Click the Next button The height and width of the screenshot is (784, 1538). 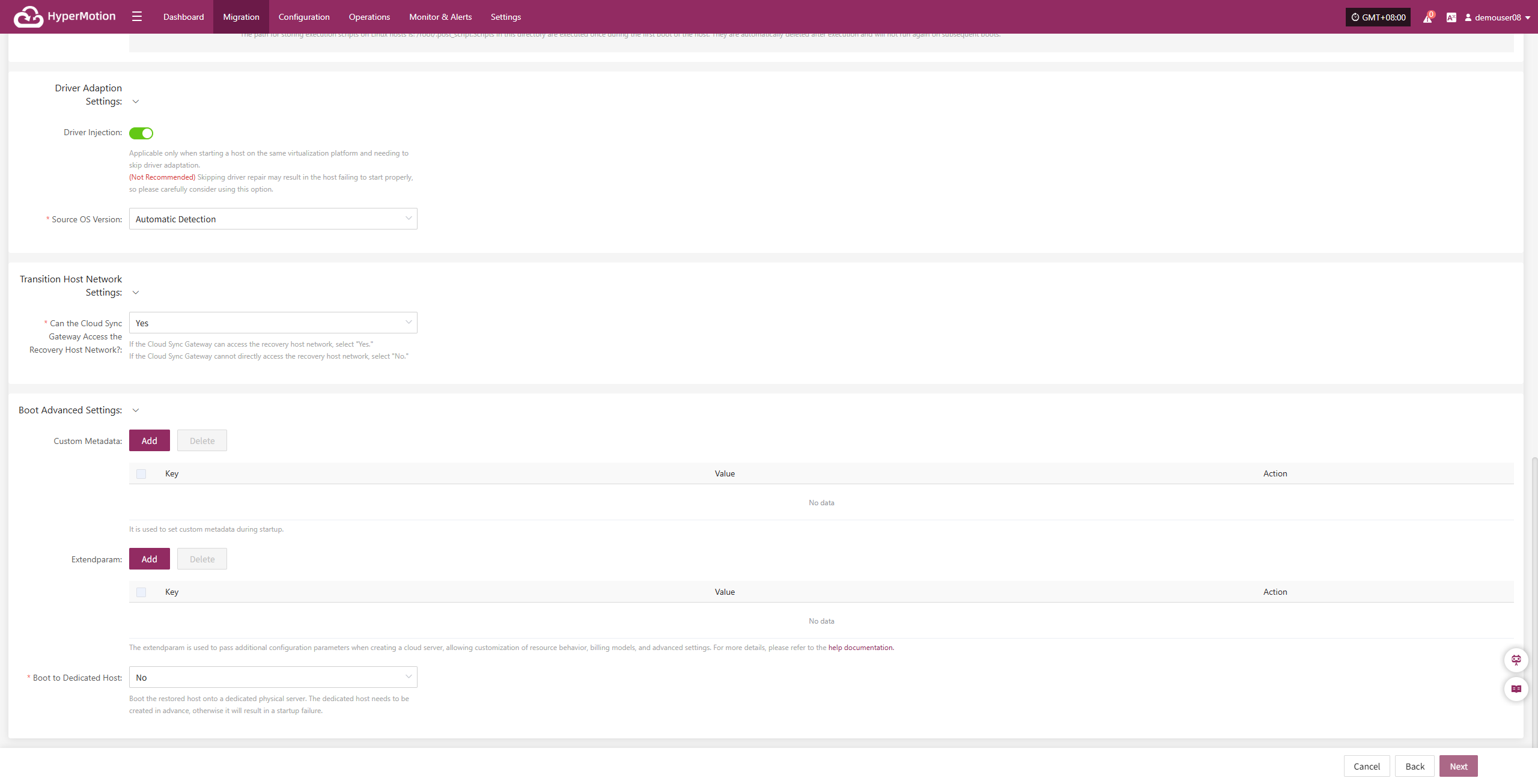pyautogui.click(x=1458, y=767)
